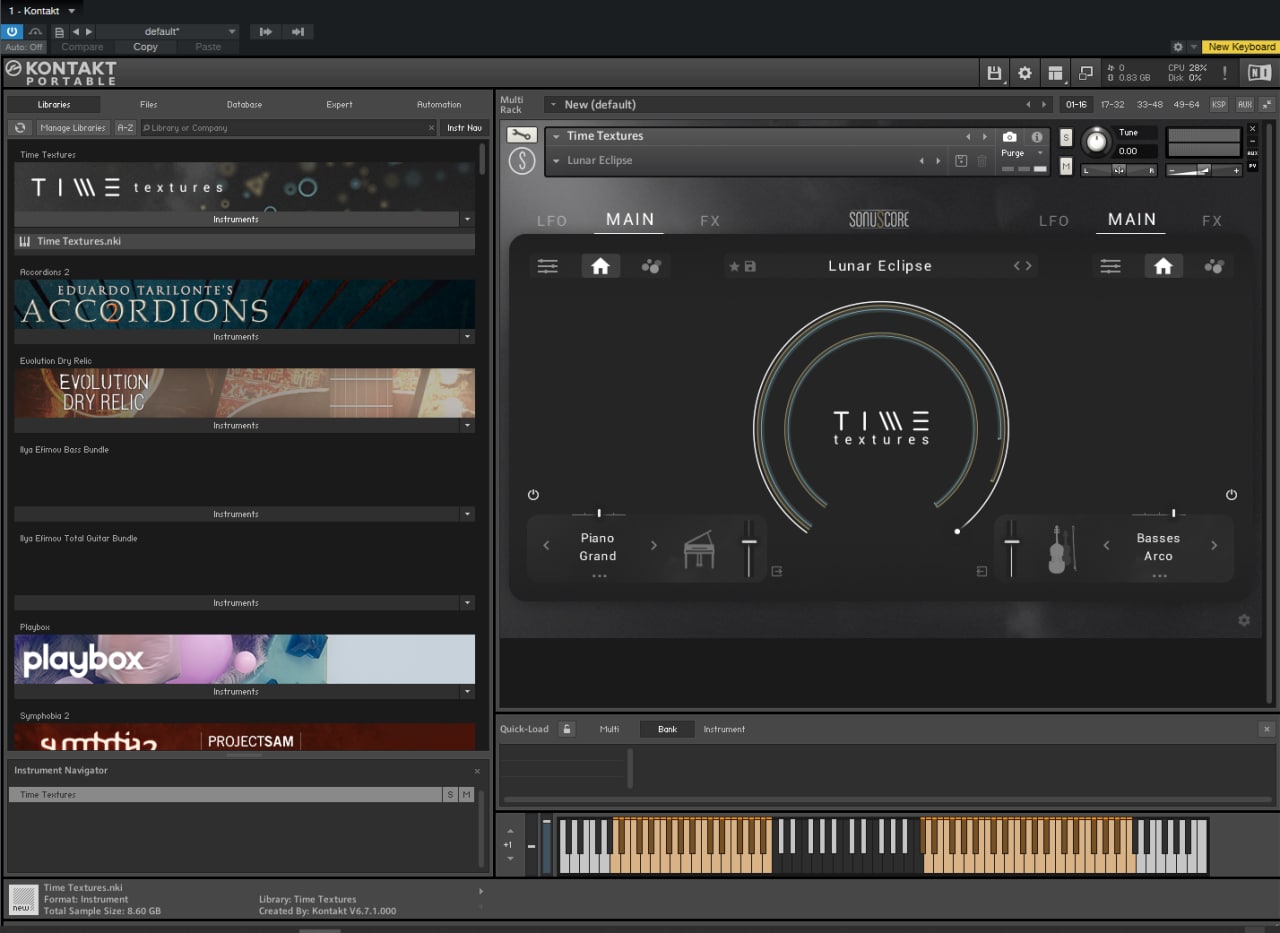Click the AUX button in multi rack
The image size is (1280, 933).
tap(1244, 104)
